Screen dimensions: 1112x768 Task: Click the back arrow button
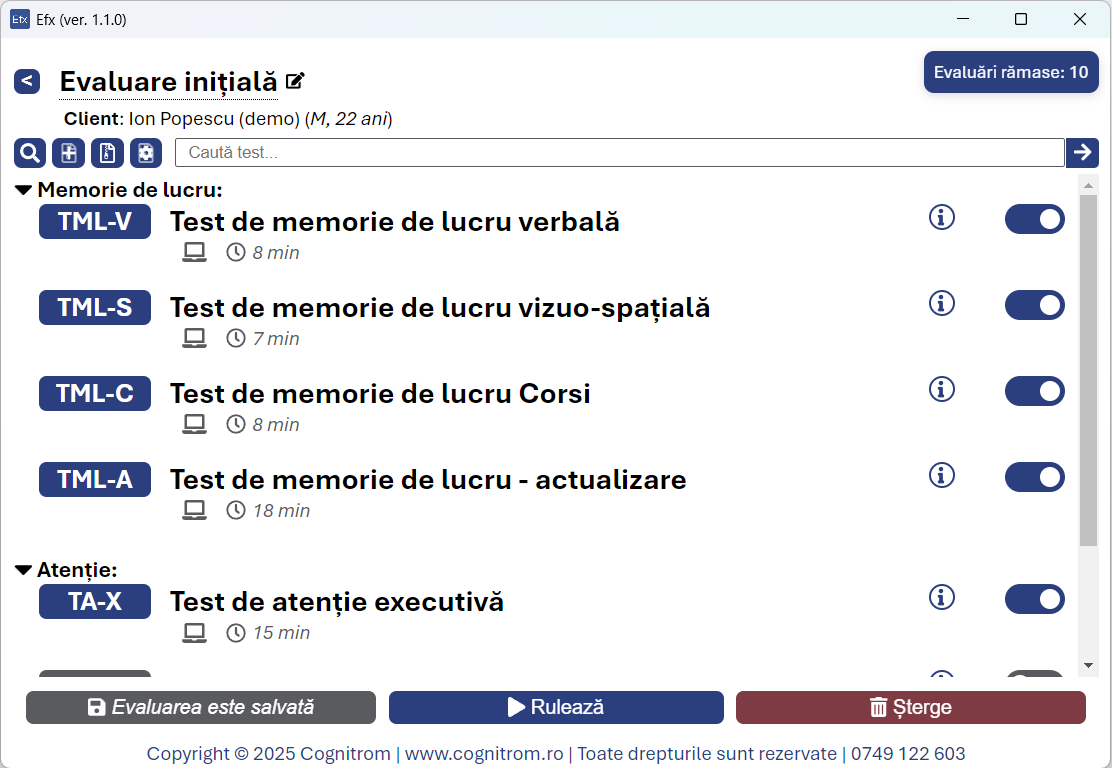click(27, 81)
